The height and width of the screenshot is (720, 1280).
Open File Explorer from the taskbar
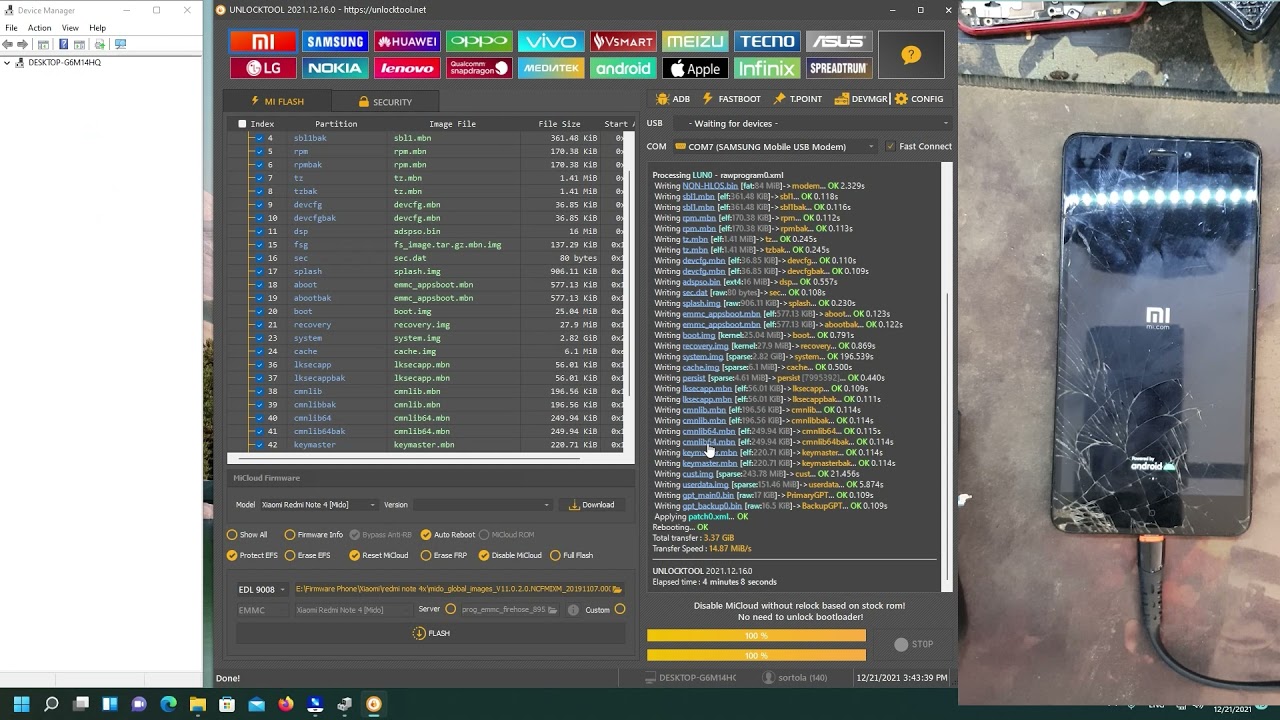pos(198,704)
